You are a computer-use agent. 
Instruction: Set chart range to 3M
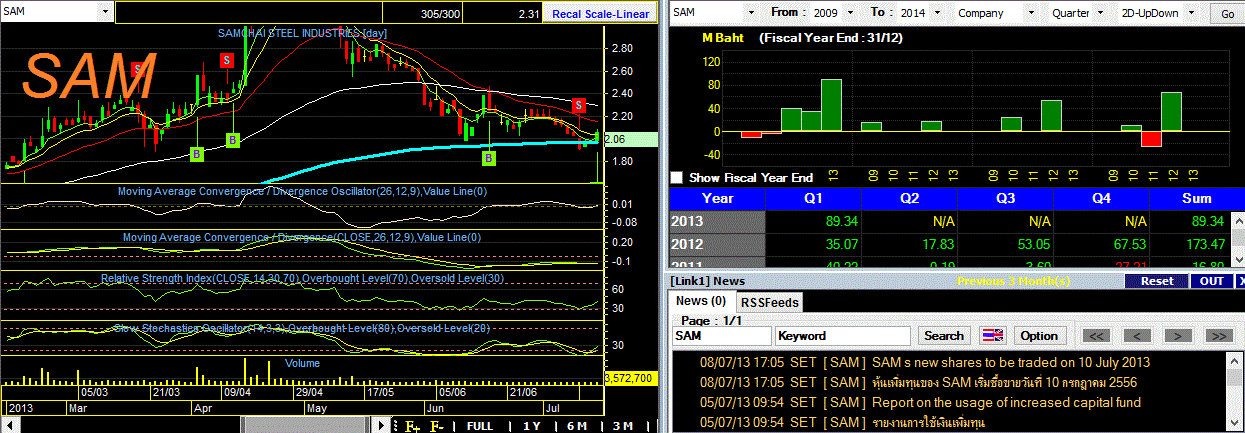point(622,426)
